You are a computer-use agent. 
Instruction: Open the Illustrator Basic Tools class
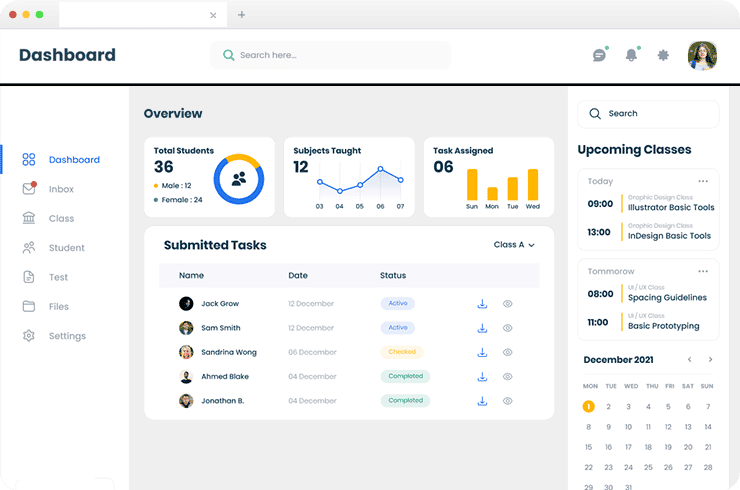coord(670,208)
